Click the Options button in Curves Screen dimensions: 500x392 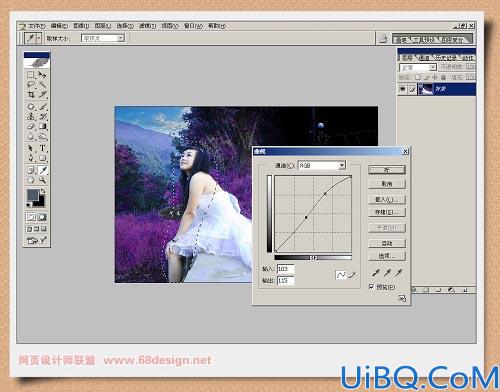(387, 256)
